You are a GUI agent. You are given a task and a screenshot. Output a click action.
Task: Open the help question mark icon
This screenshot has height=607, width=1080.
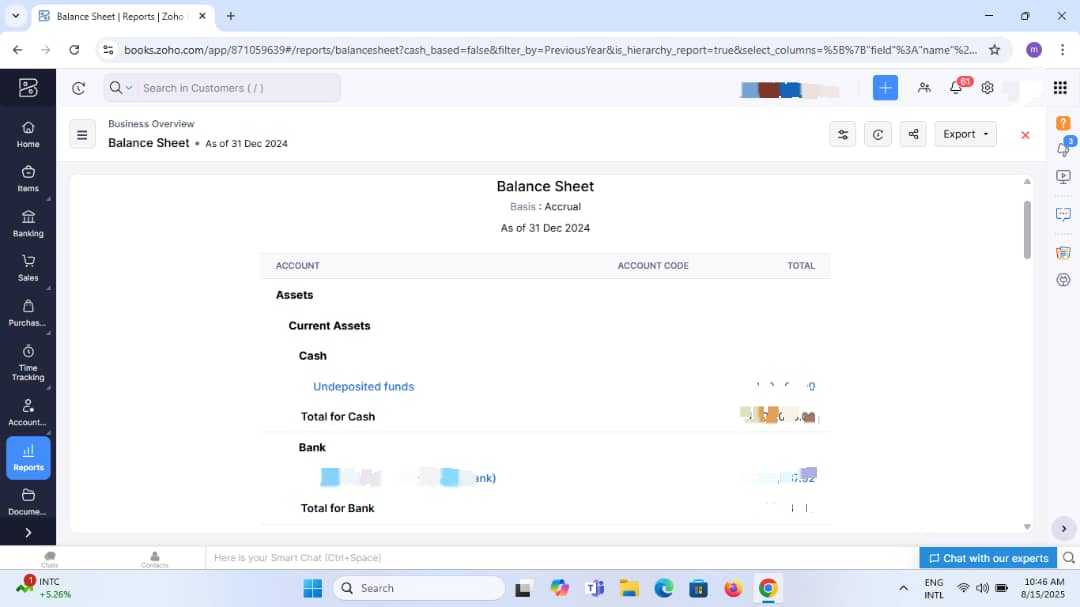pyautogui.click(x=1063, y=123)
